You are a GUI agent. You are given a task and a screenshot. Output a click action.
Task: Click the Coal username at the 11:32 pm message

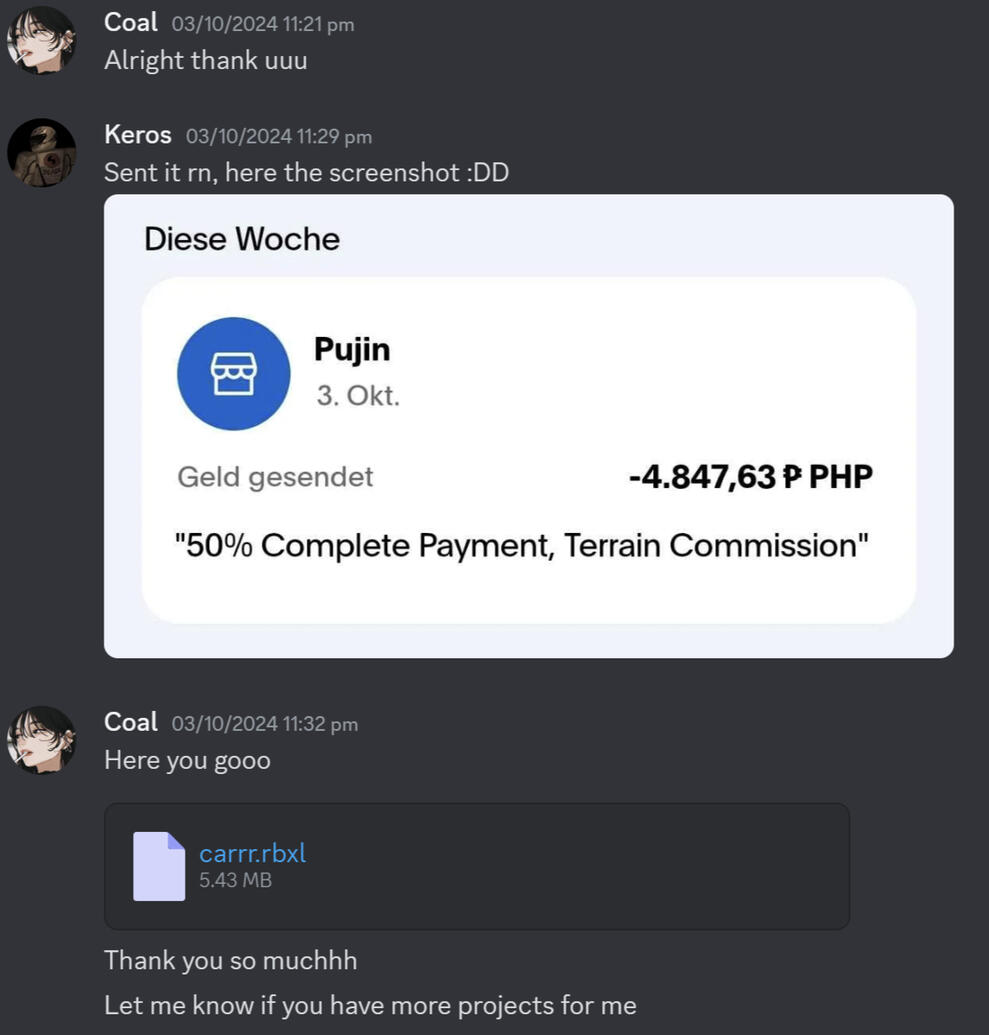(131, 722)
